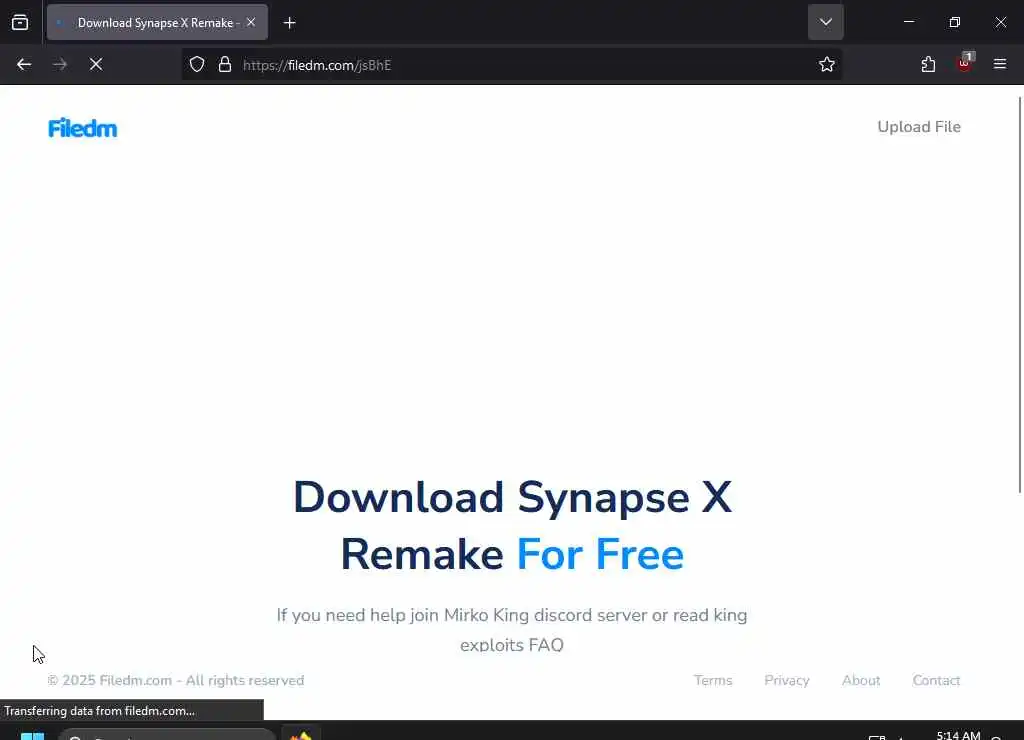1024x740 pixels.
Task: Close the Download Synapse X Remake tab
Action: point(251,22)
